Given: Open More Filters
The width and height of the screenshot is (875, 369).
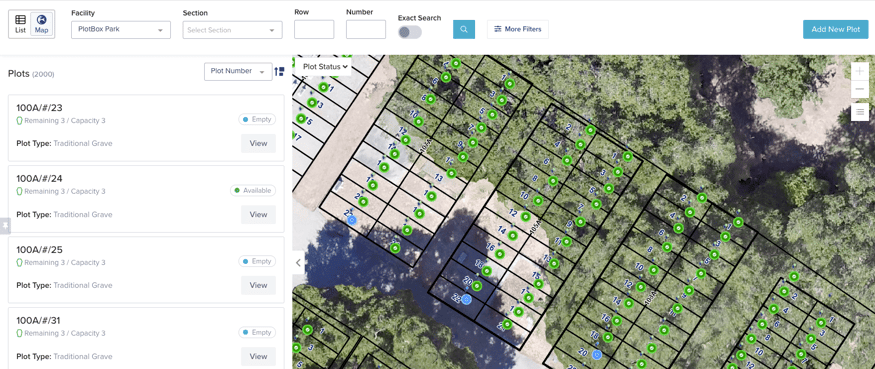Looking at the screenshot, I should (518, 29).
